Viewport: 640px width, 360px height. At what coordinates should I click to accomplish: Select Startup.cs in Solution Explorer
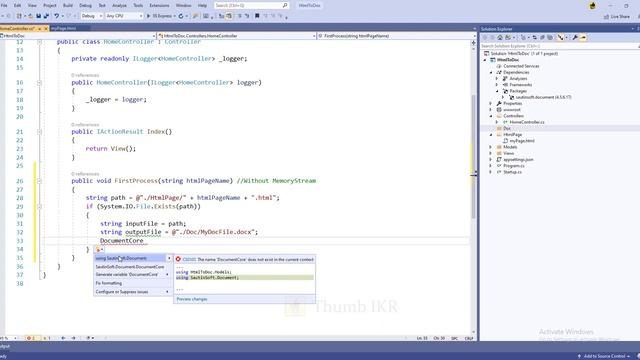512,172
